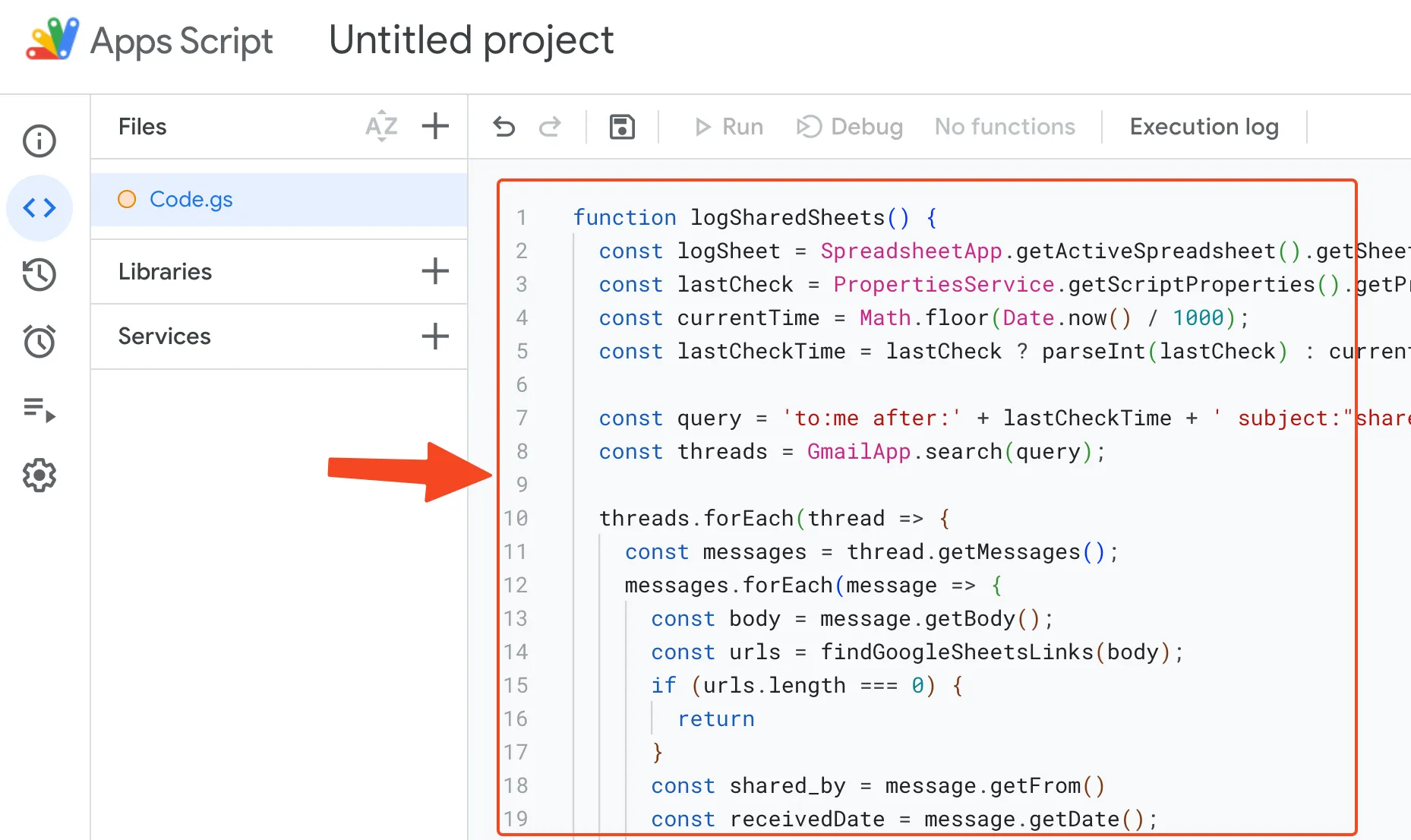Rename the Untitled project title
Viewport: 1411px width, 840px height.
(471, 40)
